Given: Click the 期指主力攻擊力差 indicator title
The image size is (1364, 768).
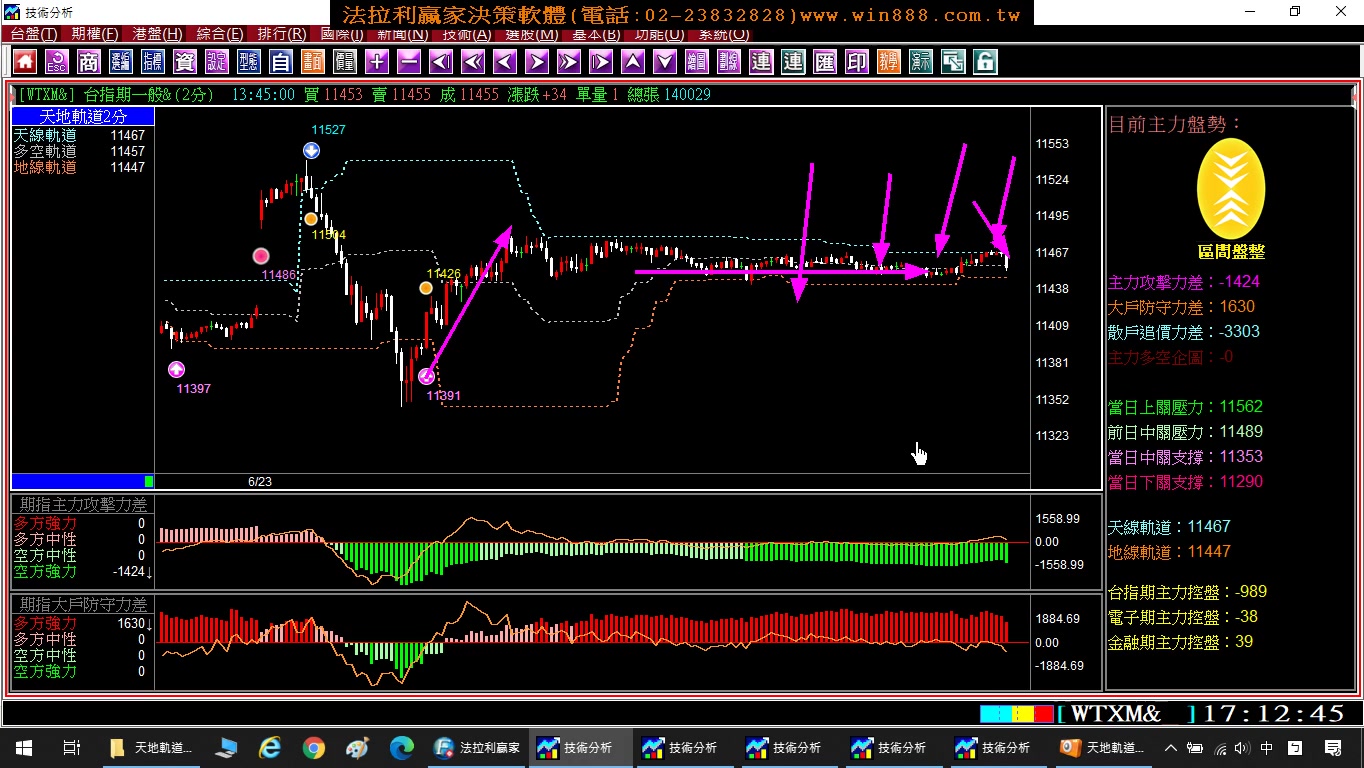Looking at the screenshot, I should coord(84,505).
